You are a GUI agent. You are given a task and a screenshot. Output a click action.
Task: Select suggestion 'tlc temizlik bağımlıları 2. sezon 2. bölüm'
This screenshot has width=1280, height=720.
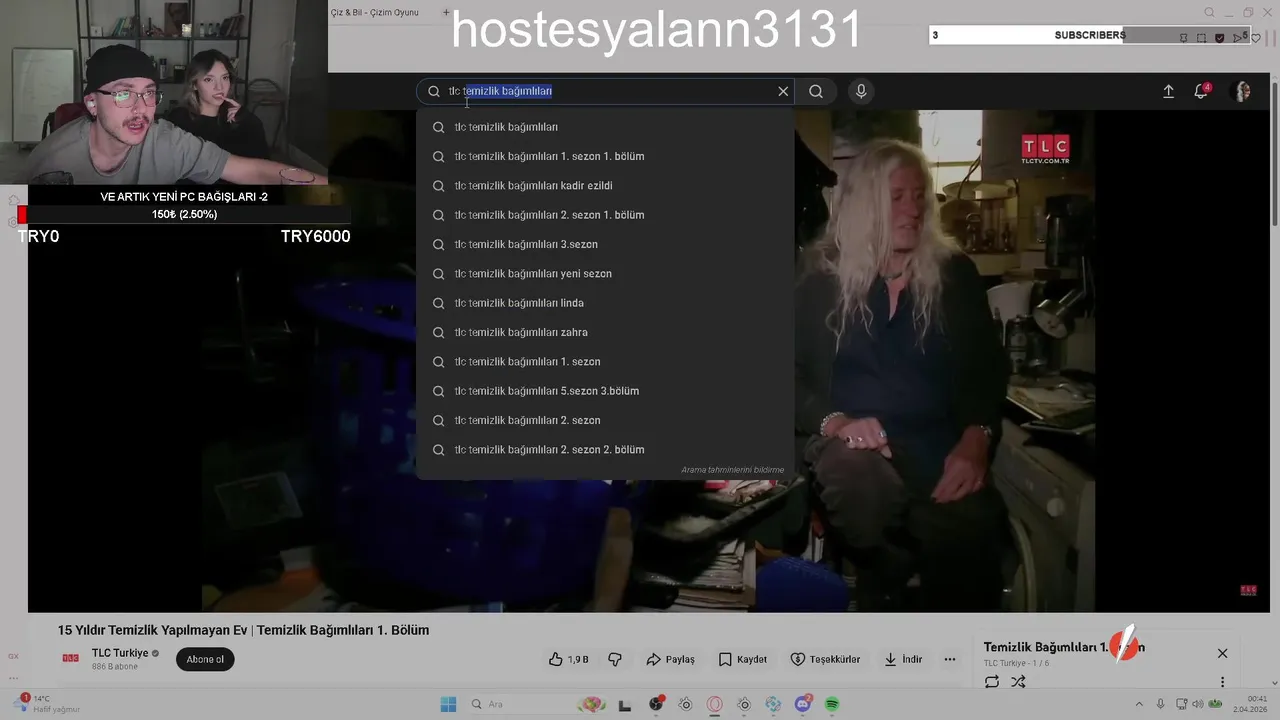pyautogui.click(x=605, y=449)
